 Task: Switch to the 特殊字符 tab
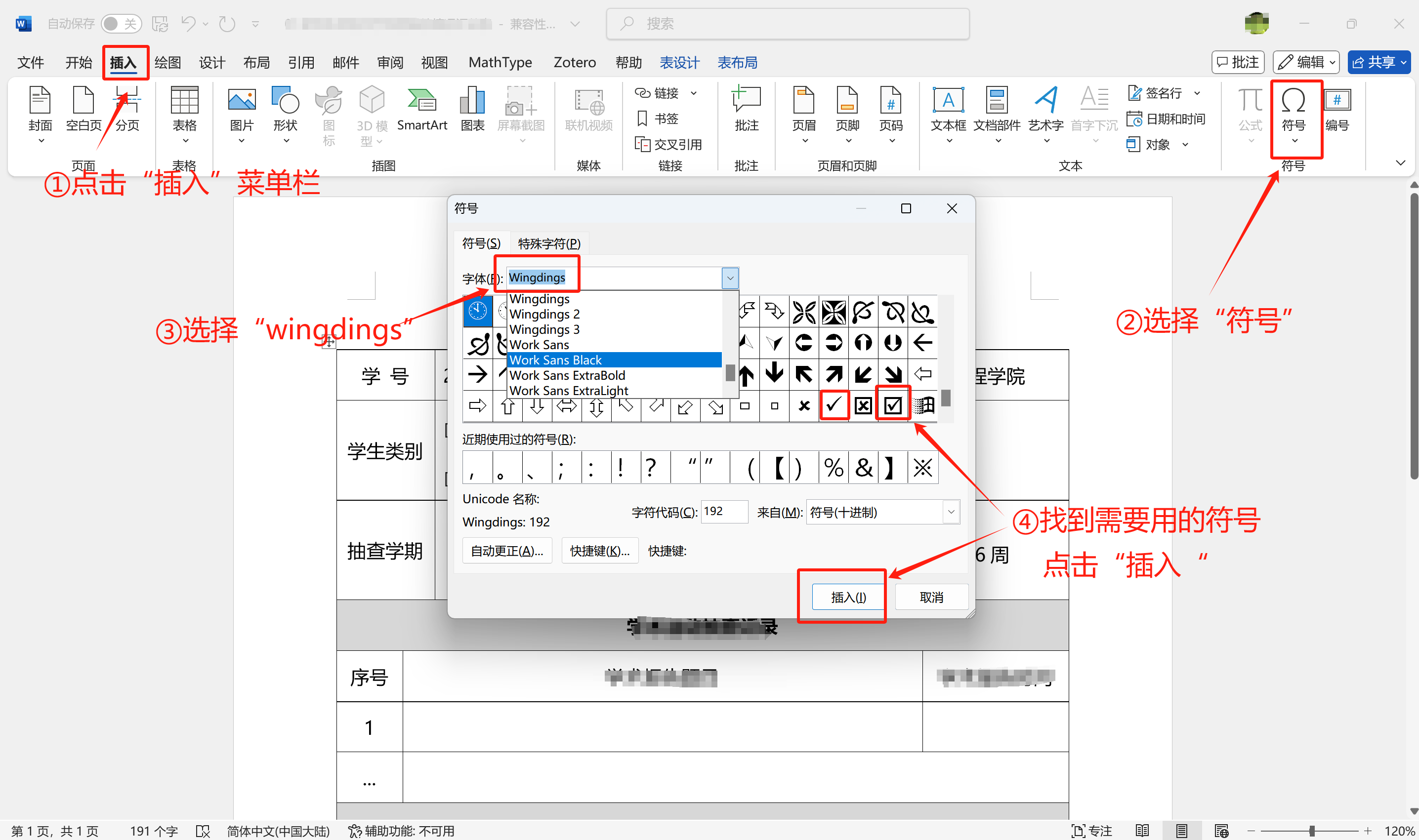tap(549, 243)
